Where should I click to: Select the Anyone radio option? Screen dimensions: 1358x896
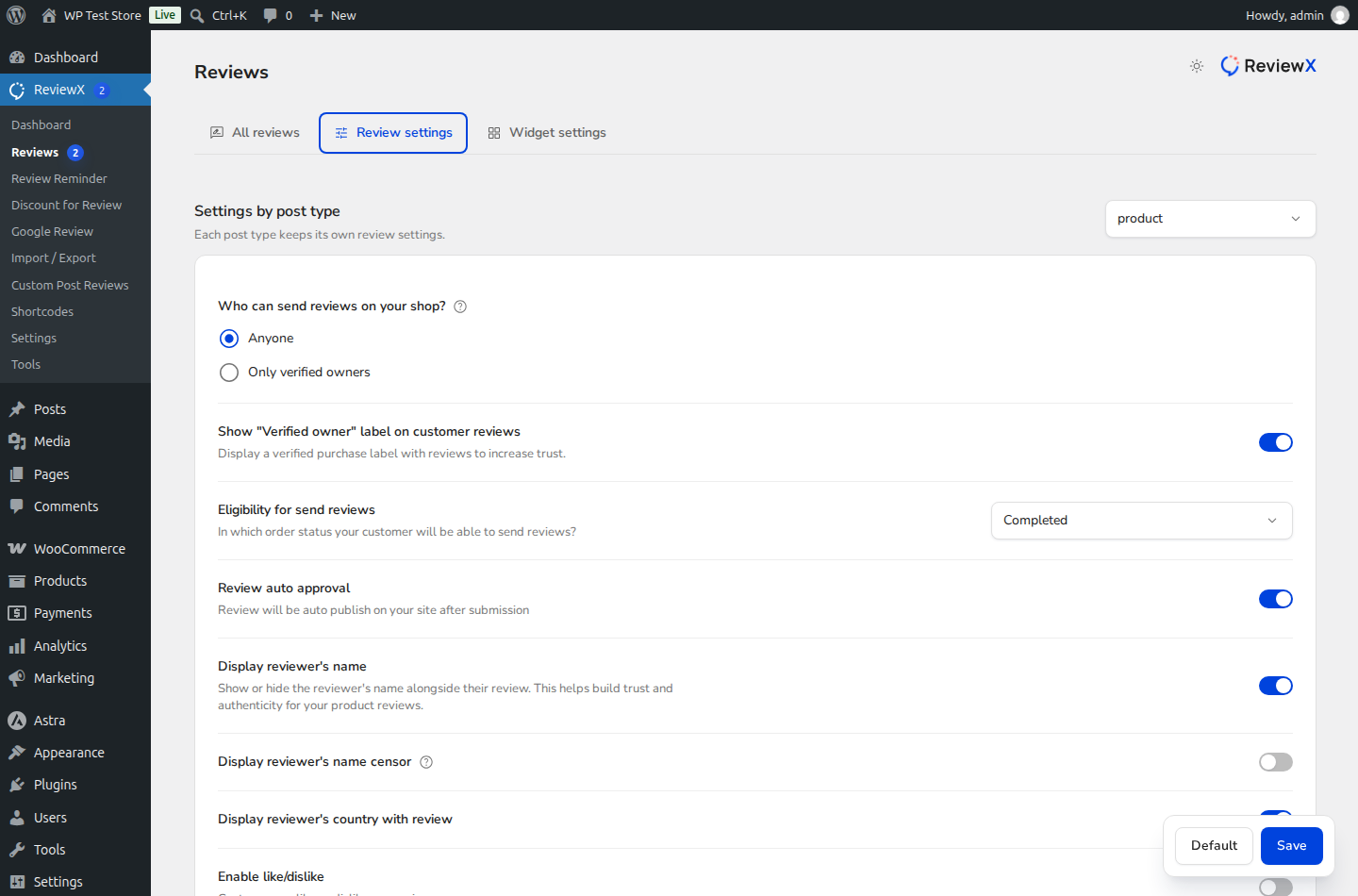(x=229, y=339)
